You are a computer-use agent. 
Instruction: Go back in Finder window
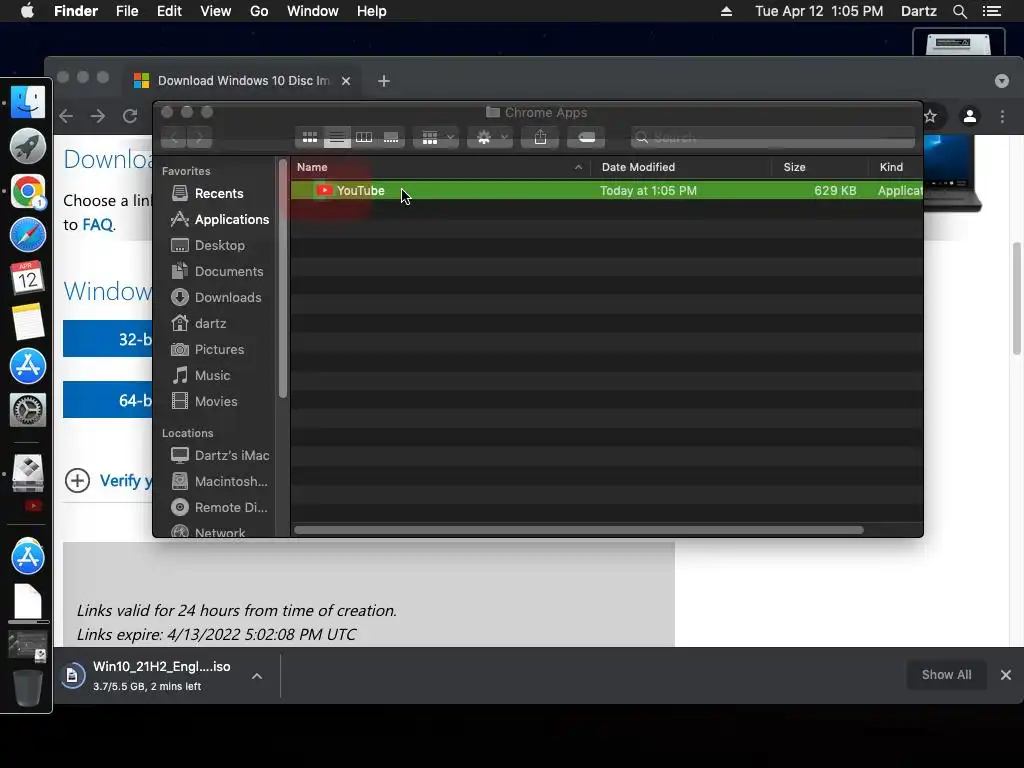pyautogui.click(x=174, y=137)
